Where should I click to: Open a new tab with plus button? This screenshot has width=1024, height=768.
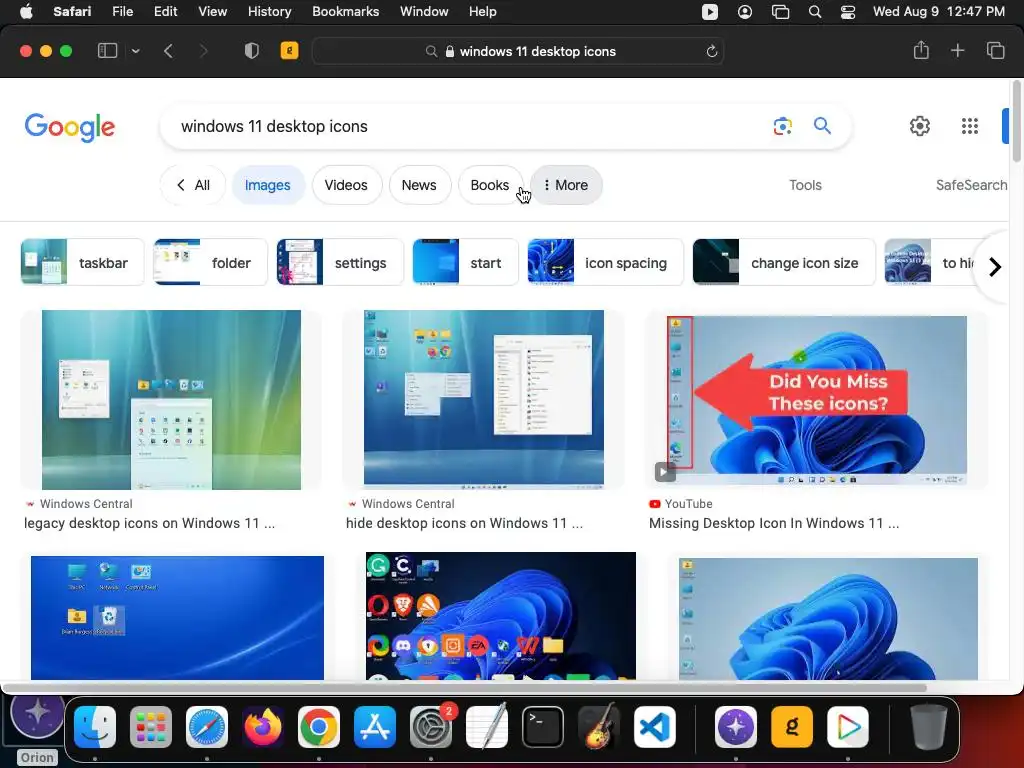[957, 50]
